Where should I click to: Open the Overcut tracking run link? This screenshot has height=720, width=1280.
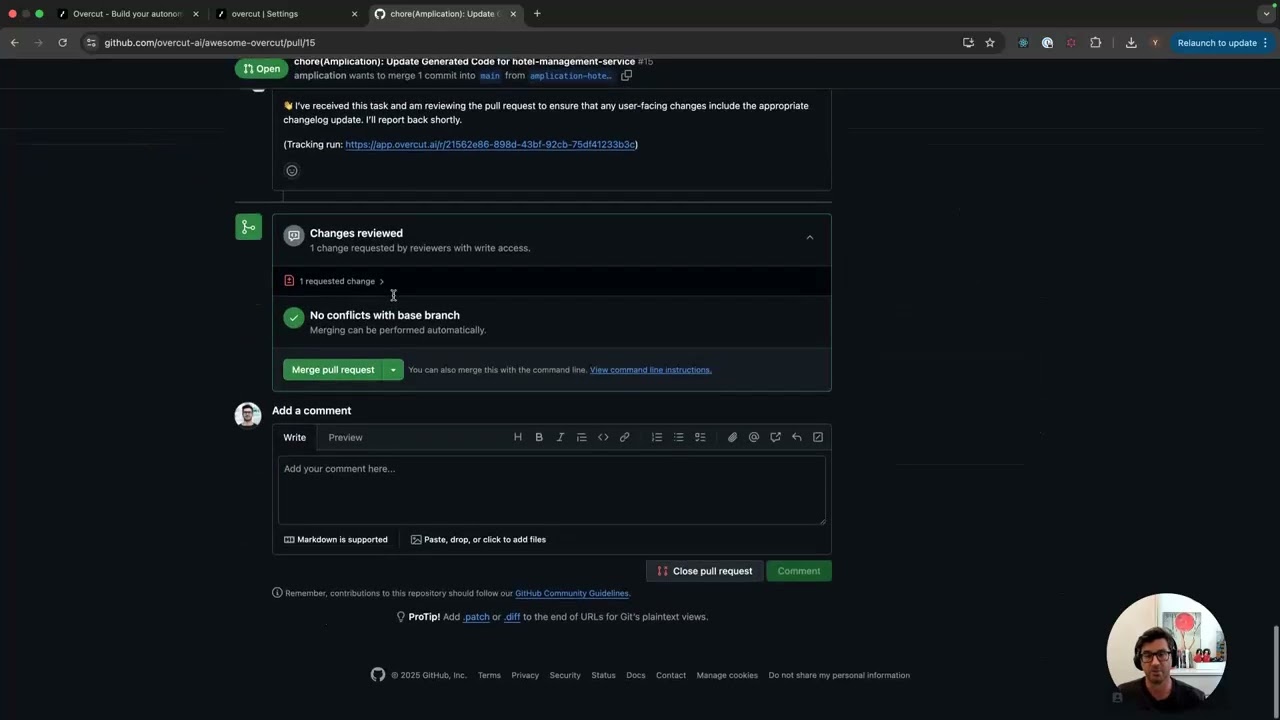[x=490, y=144]
